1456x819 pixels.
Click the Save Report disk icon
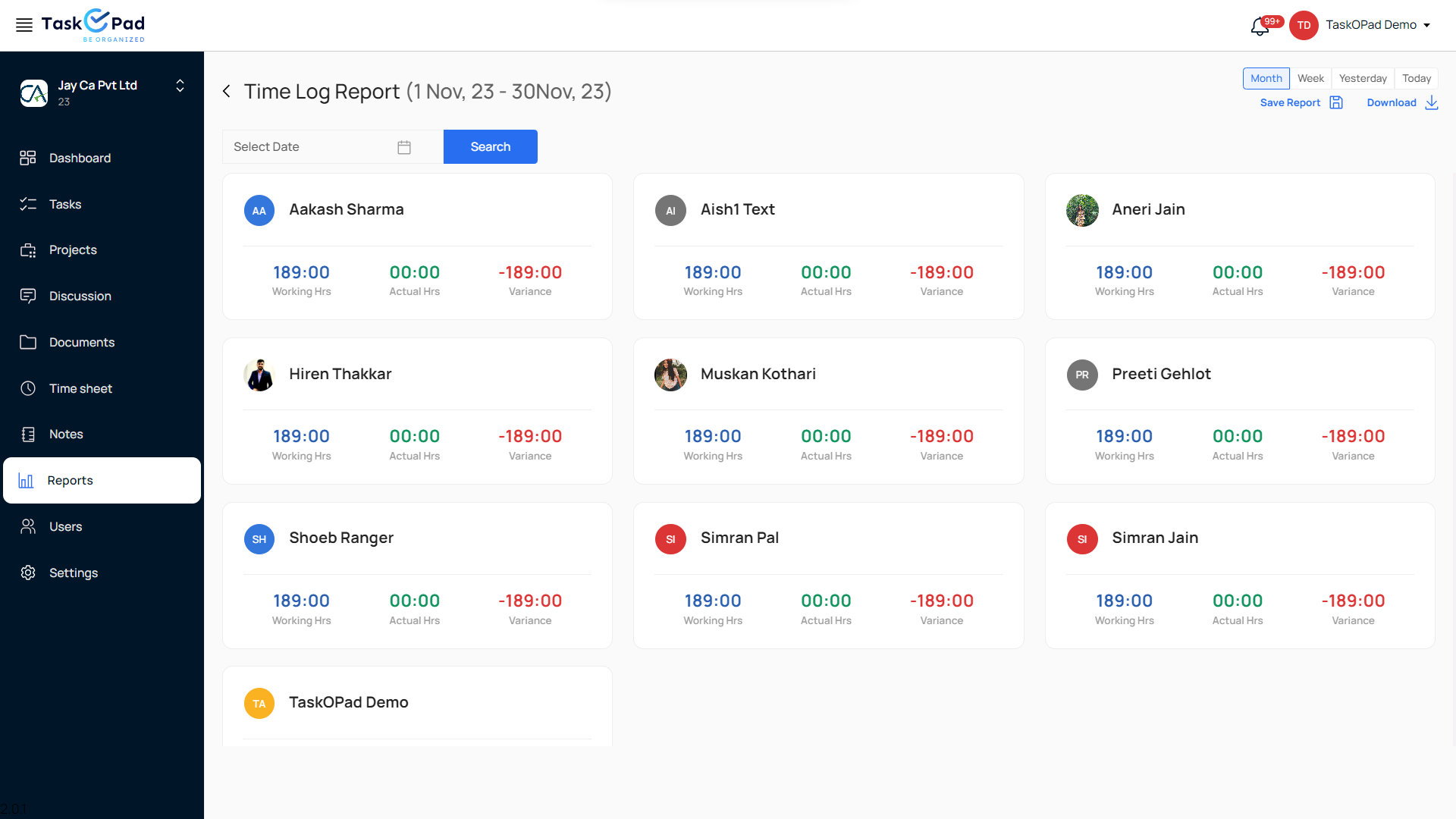[1336, 102]
